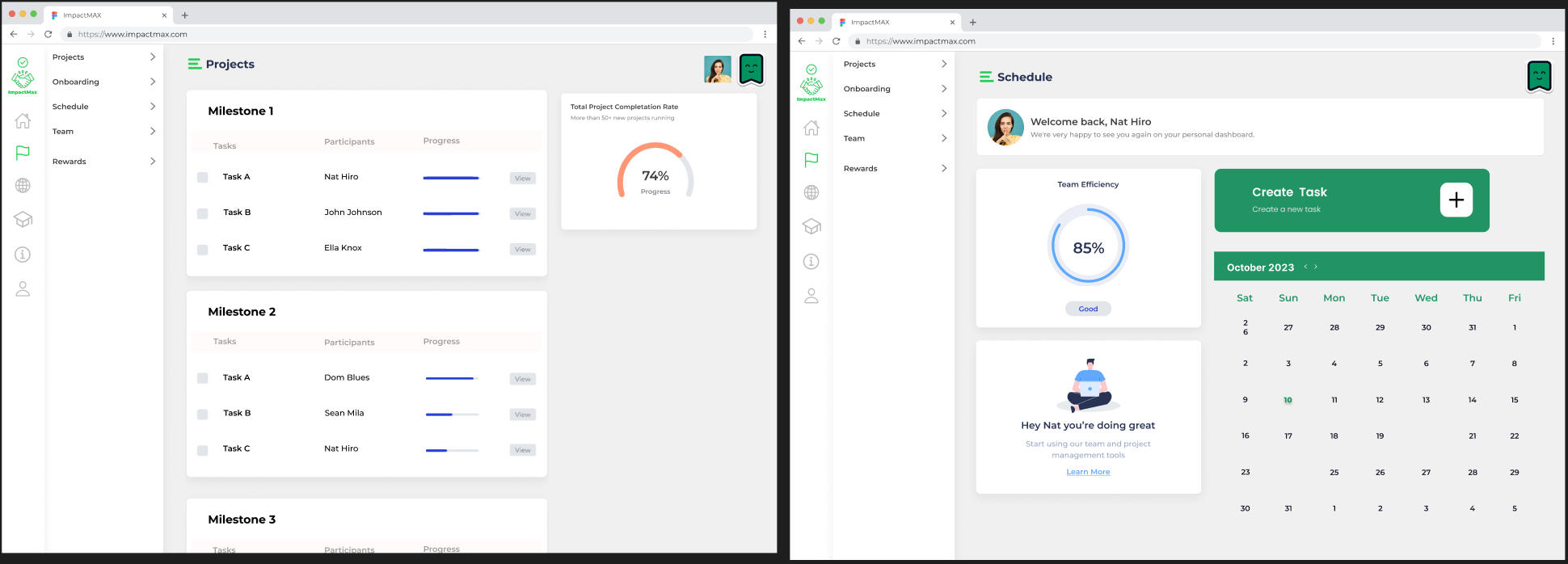Reload page in Projects browser window
This screenshot has height=564, width=1568.
click(x=48, y=34)
